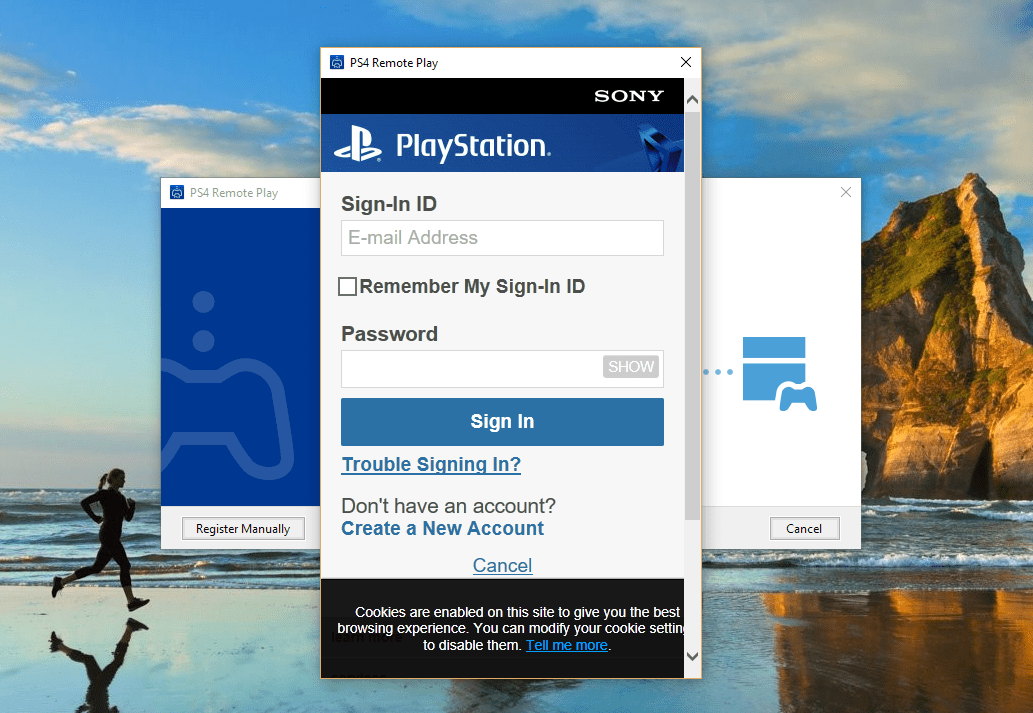Click the sign-in dialog's PS4 Remote Play title text
The width and height of the screenshot is (1033, 713).
394,63
